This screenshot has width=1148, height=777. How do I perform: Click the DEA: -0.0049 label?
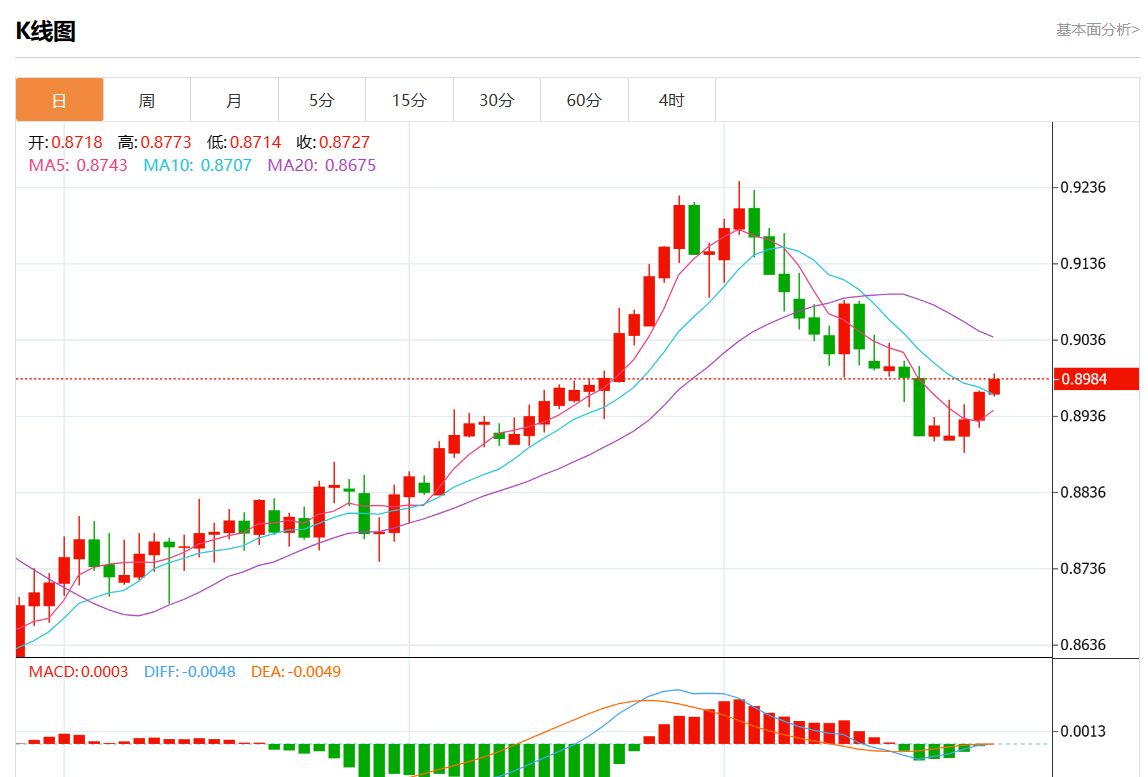click(296, 672)
